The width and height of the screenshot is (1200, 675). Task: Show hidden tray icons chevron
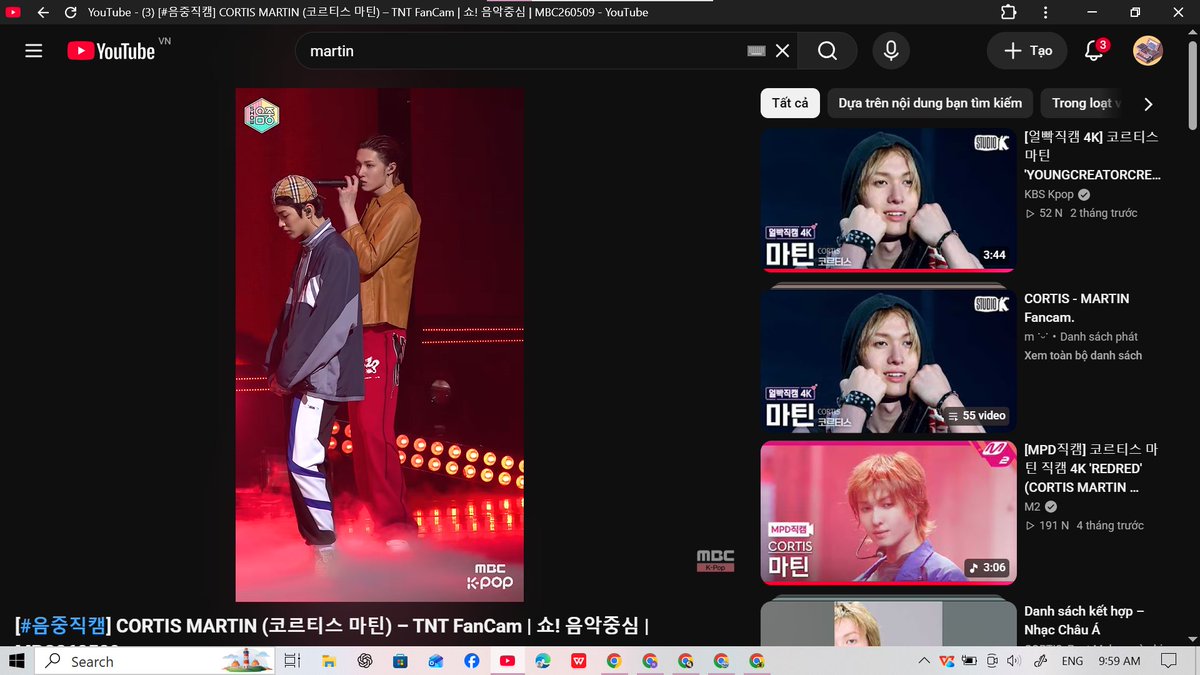pos(923,661)
